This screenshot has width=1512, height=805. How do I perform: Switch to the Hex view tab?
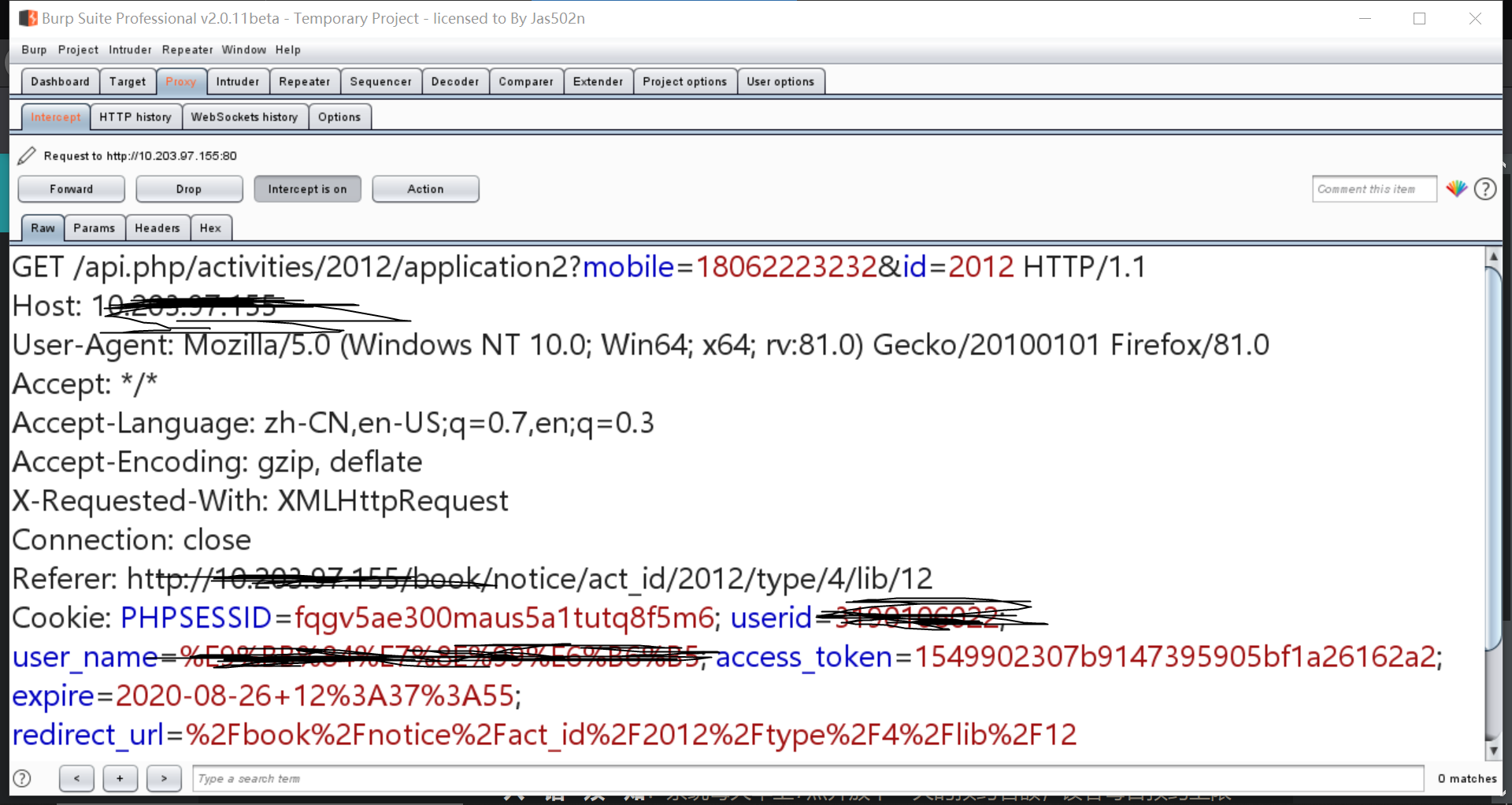(210, 228)
